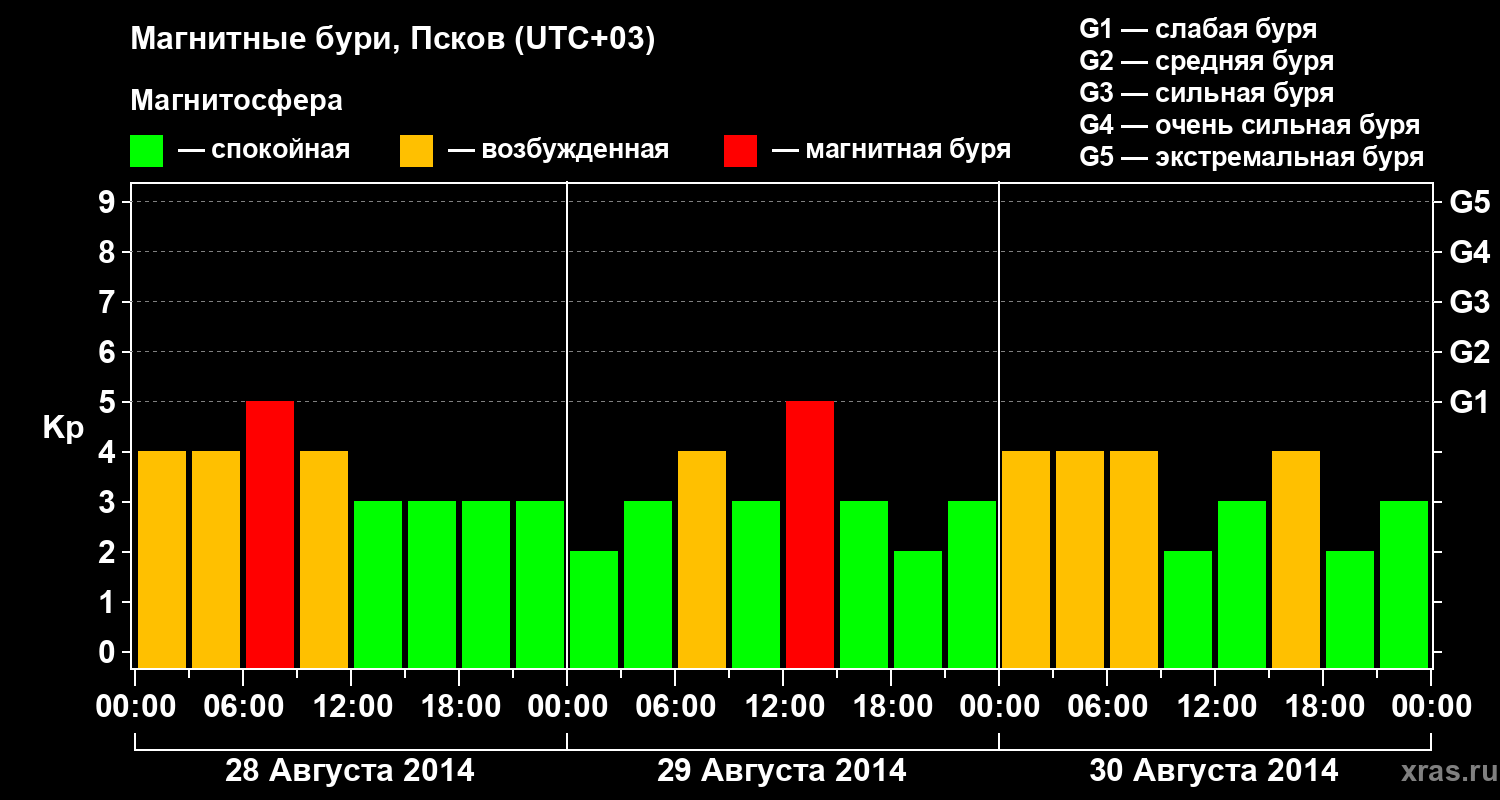This screenshot has width=1500, height=800.
Task: Click 30 August's orange bar at 15:00–18:00
Action: [x=1296, y=559]
